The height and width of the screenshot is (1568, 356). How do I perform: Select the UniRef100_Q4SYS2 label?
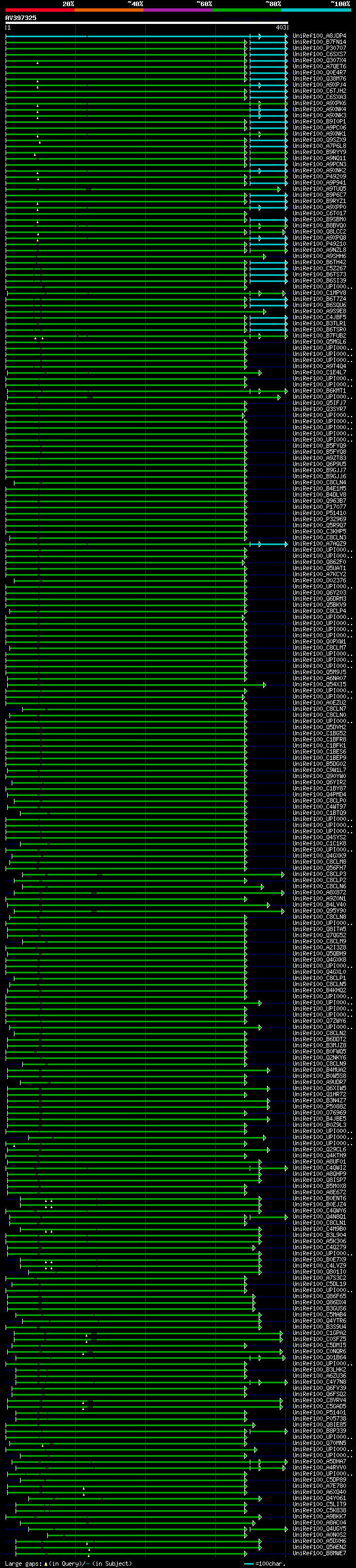point(319,838)
